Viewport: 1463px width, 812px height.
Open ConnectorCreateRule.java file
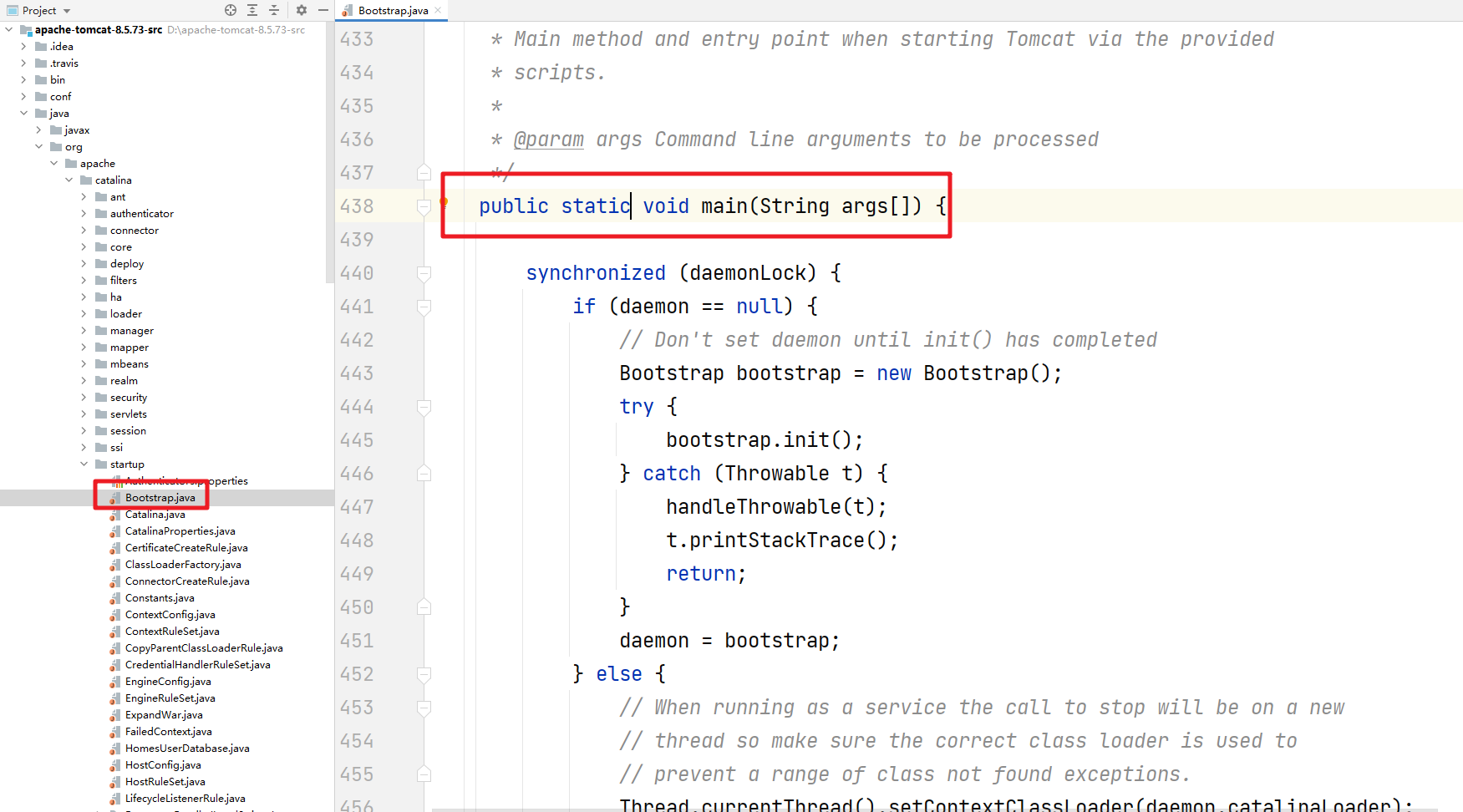[187, 581]
